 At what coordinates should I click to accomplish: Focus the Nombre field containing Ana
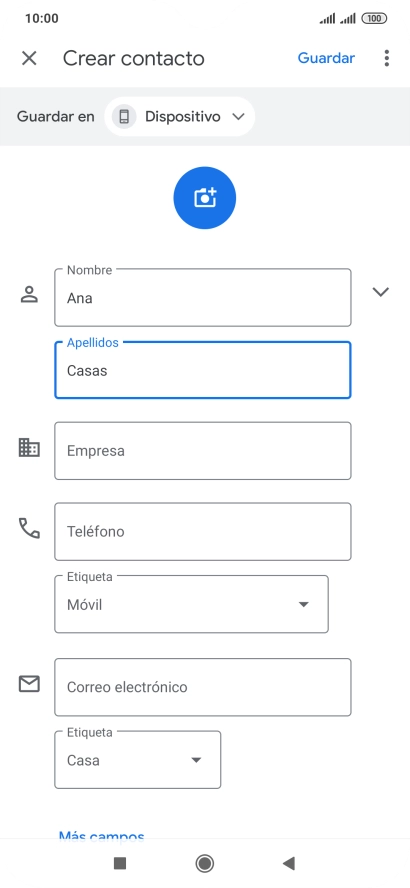pyautogui.click(x=203, y=297)
